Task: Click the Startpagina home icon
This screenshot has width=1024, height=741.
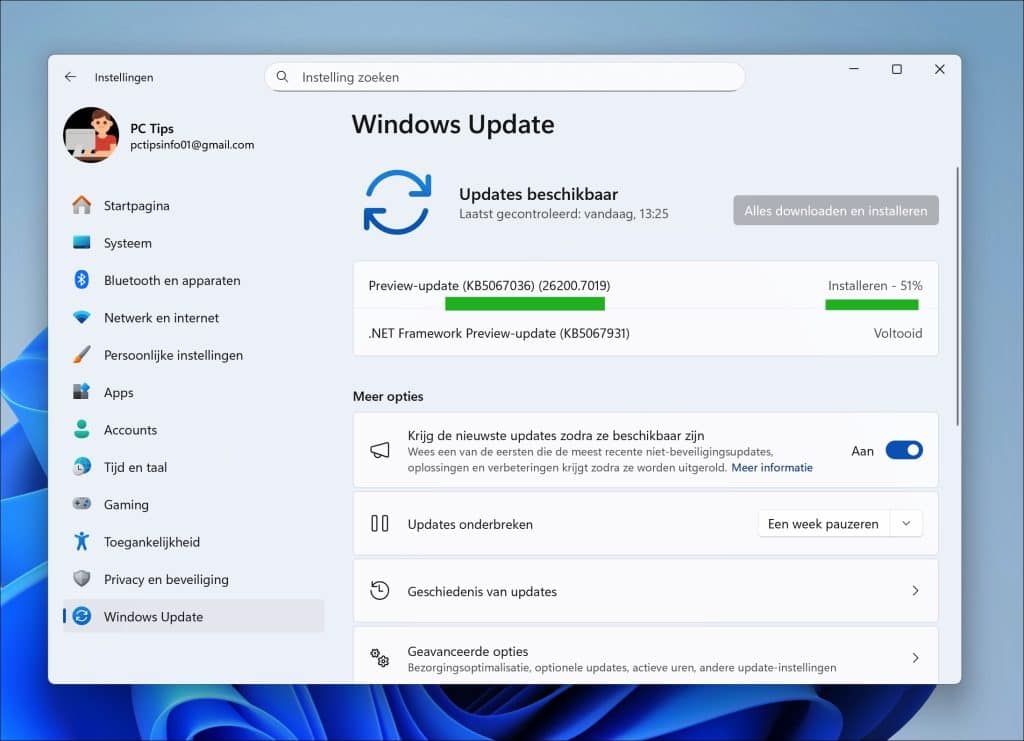Action: pyautogui.click(x=82, y=206)
